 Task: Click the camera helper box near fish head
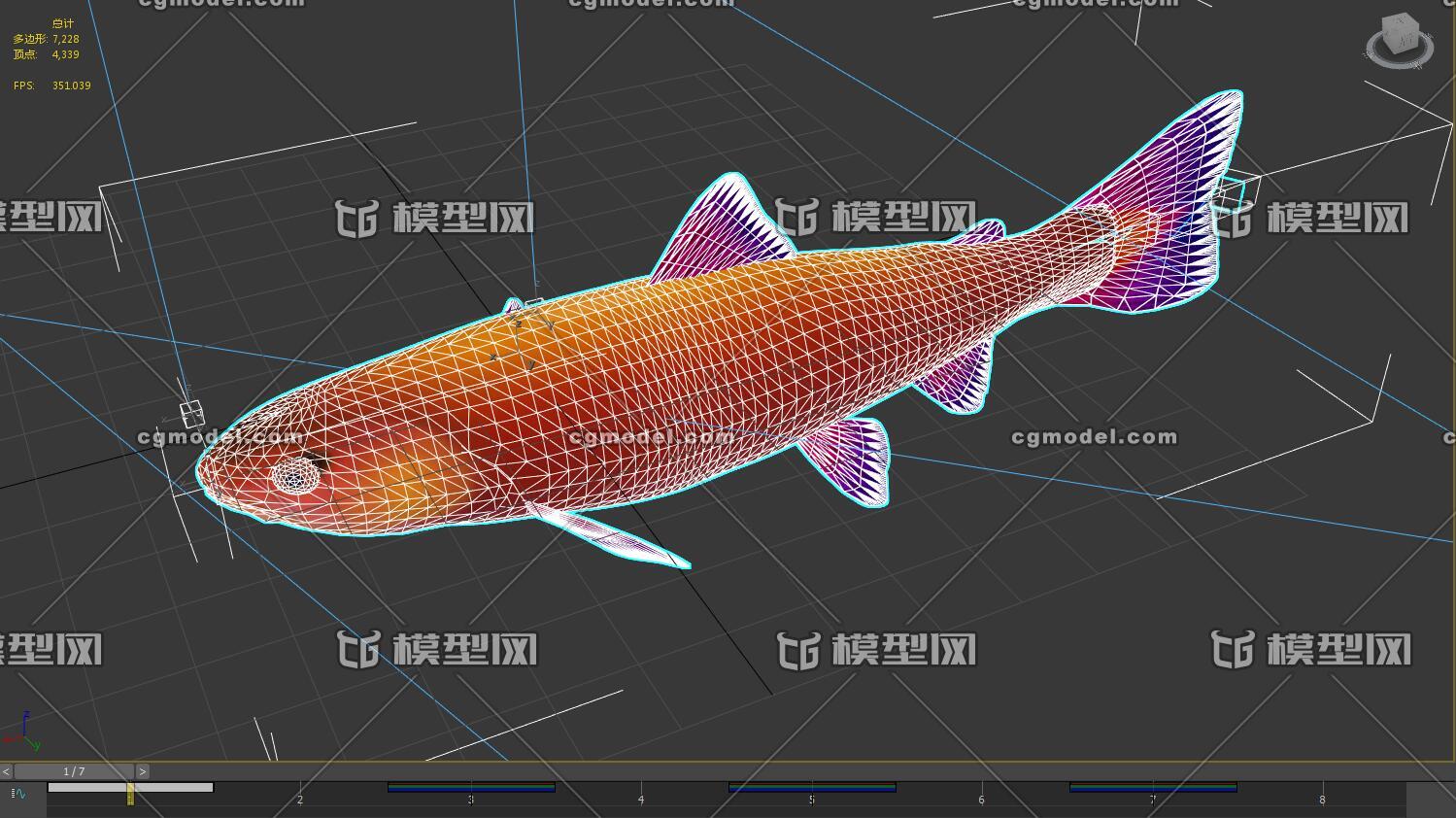192,413
